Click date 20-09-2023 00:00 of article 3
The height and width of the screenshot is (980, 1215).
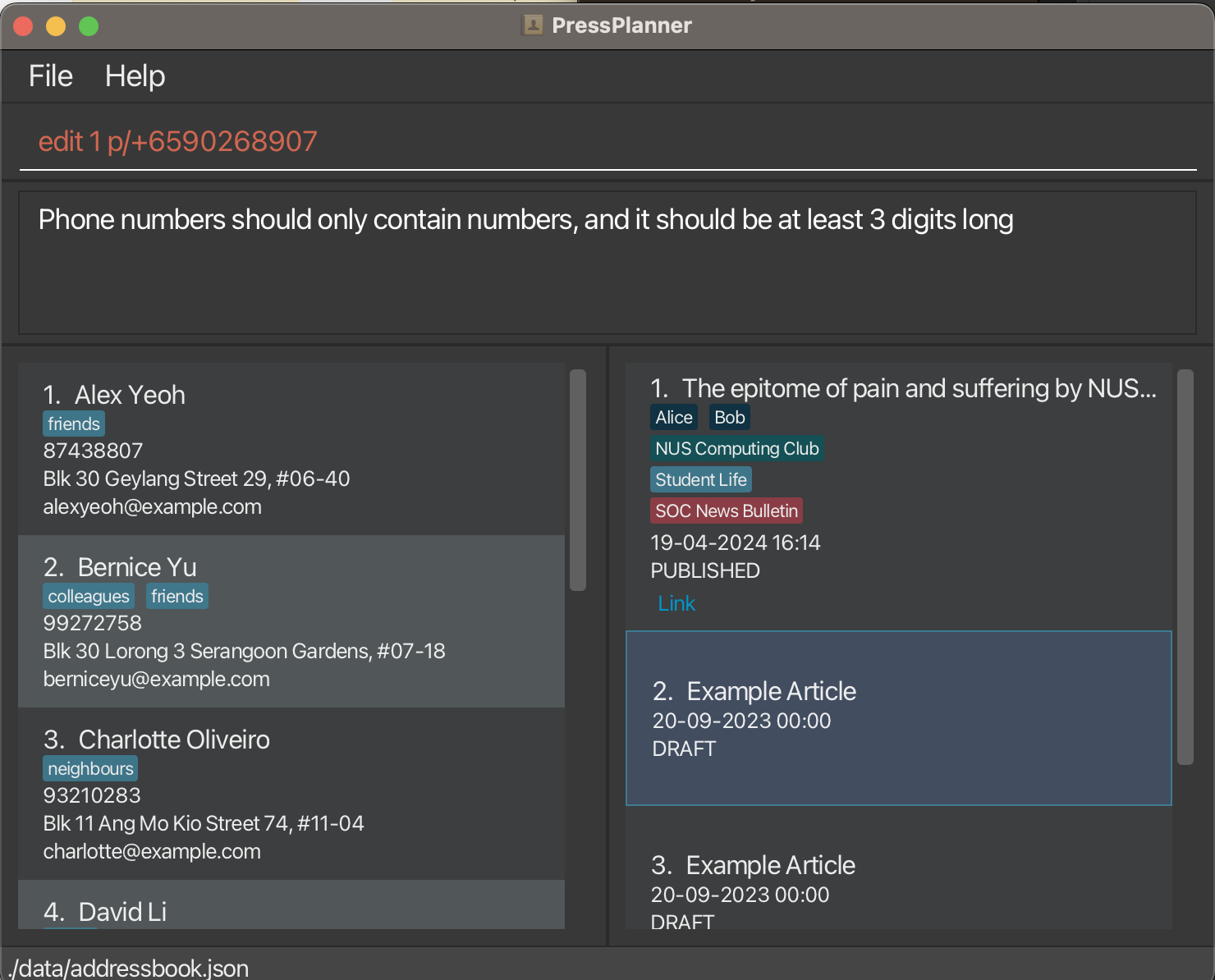[x=740, y=895]
